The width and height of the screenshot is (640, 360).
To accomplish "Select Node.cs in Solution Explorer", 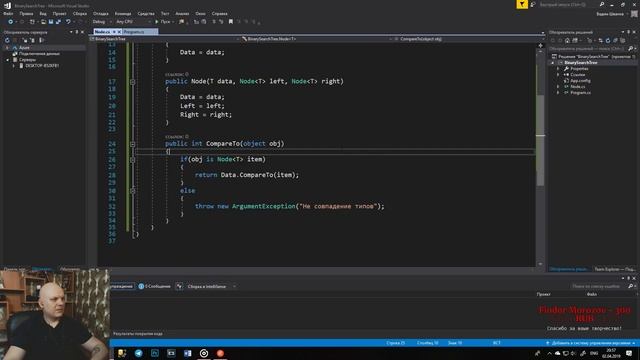I will point(577,87).
